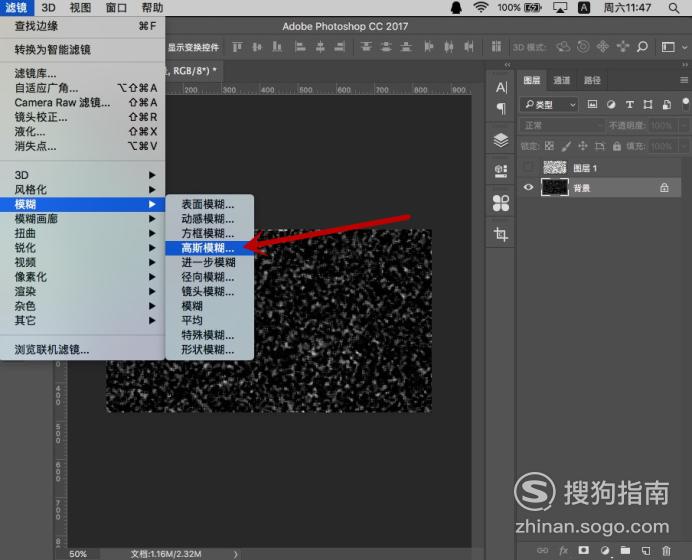Toggle the layer filtering on/off switch
The height and width of the screenshot is (560, 692).
point(685,104)
